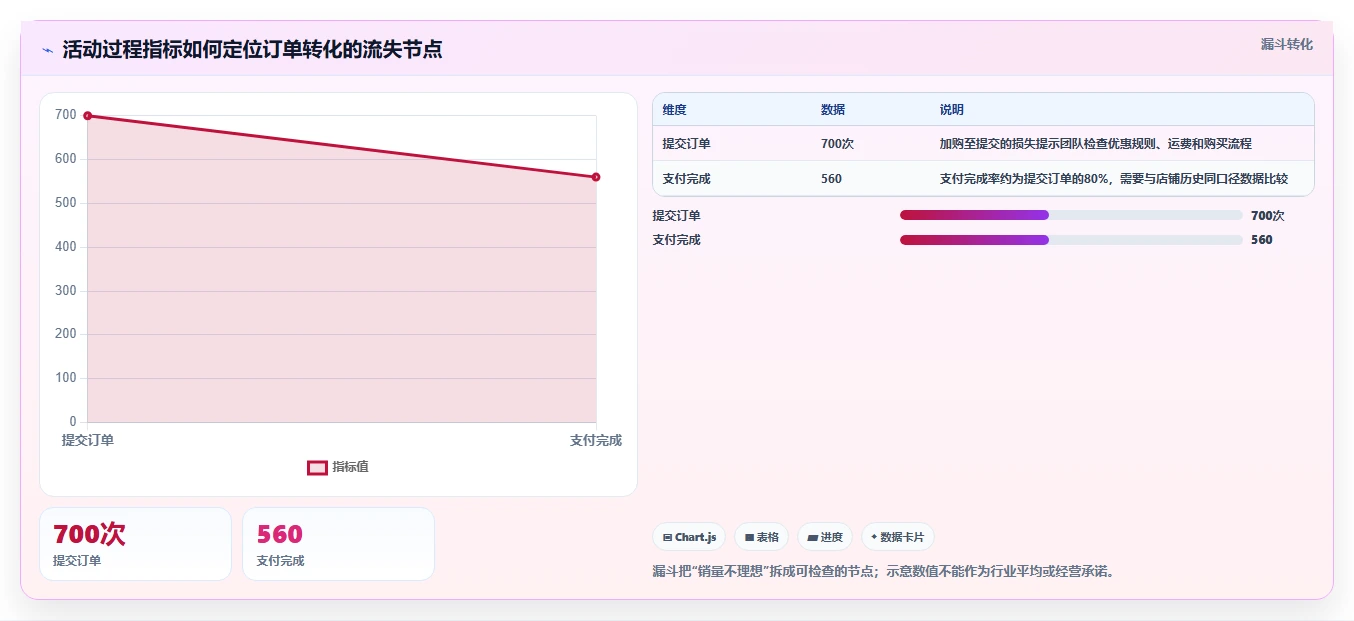
Task: Click the title 活动过程指标如何定位订单转化的流失节点
Action: (x=252, y=50)
